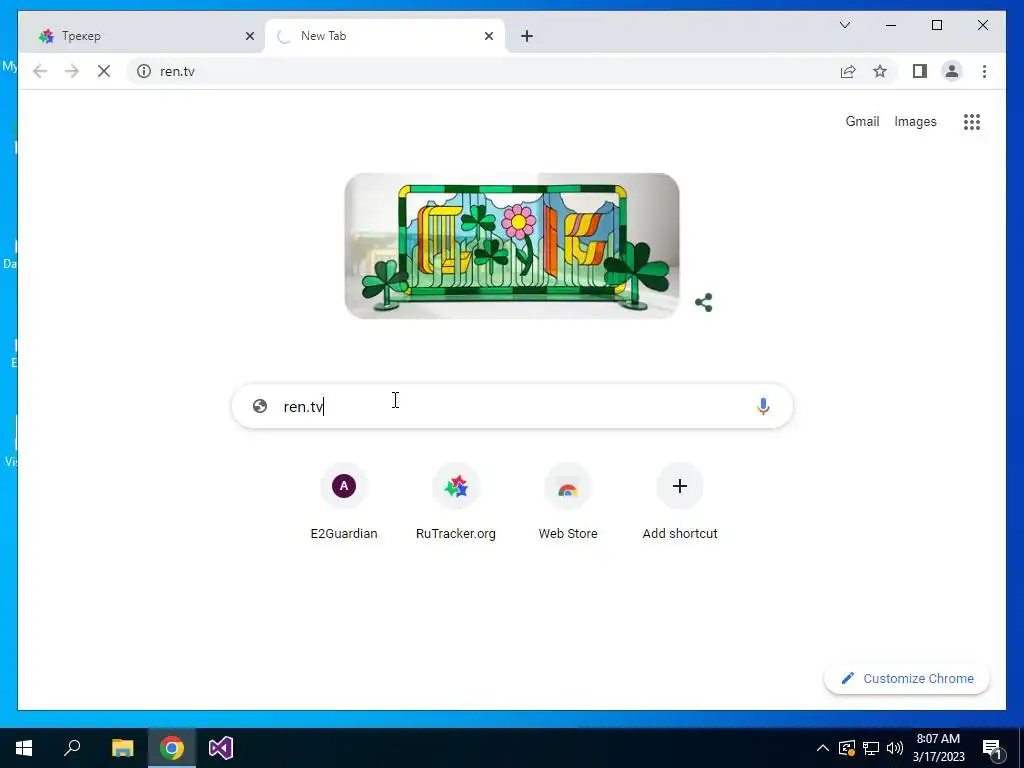Focus the Google search box
Screen dimensions: 1024x768
512,406
